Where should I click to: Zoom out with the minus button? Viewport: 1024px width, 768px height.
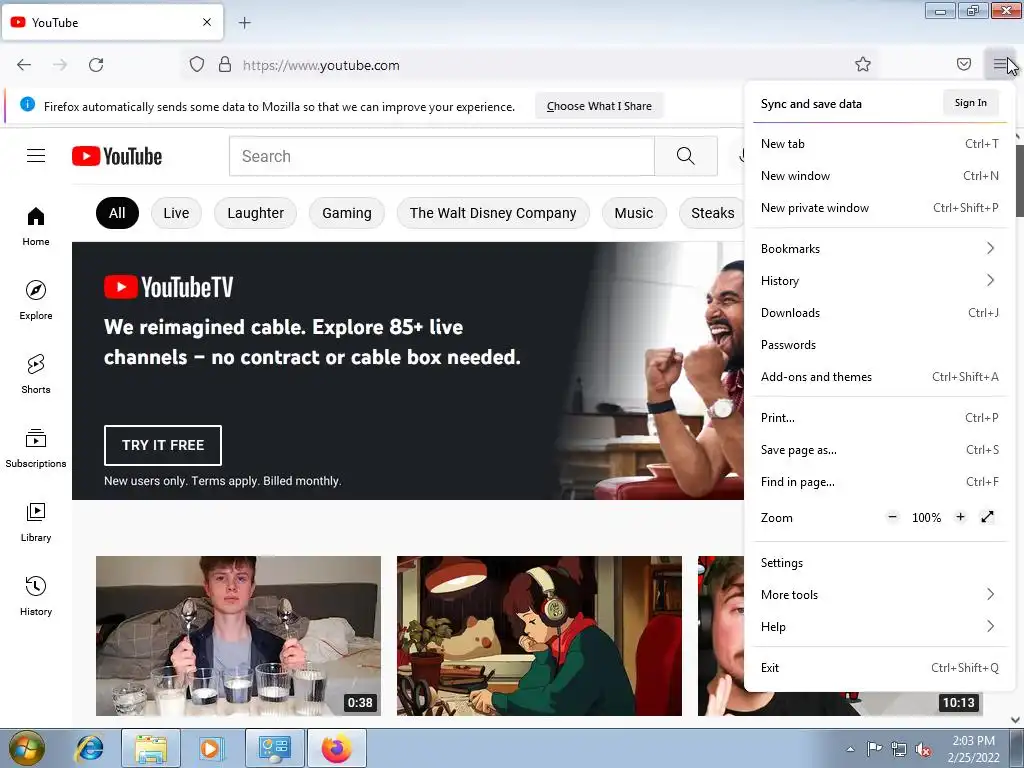tap(892, 517)
